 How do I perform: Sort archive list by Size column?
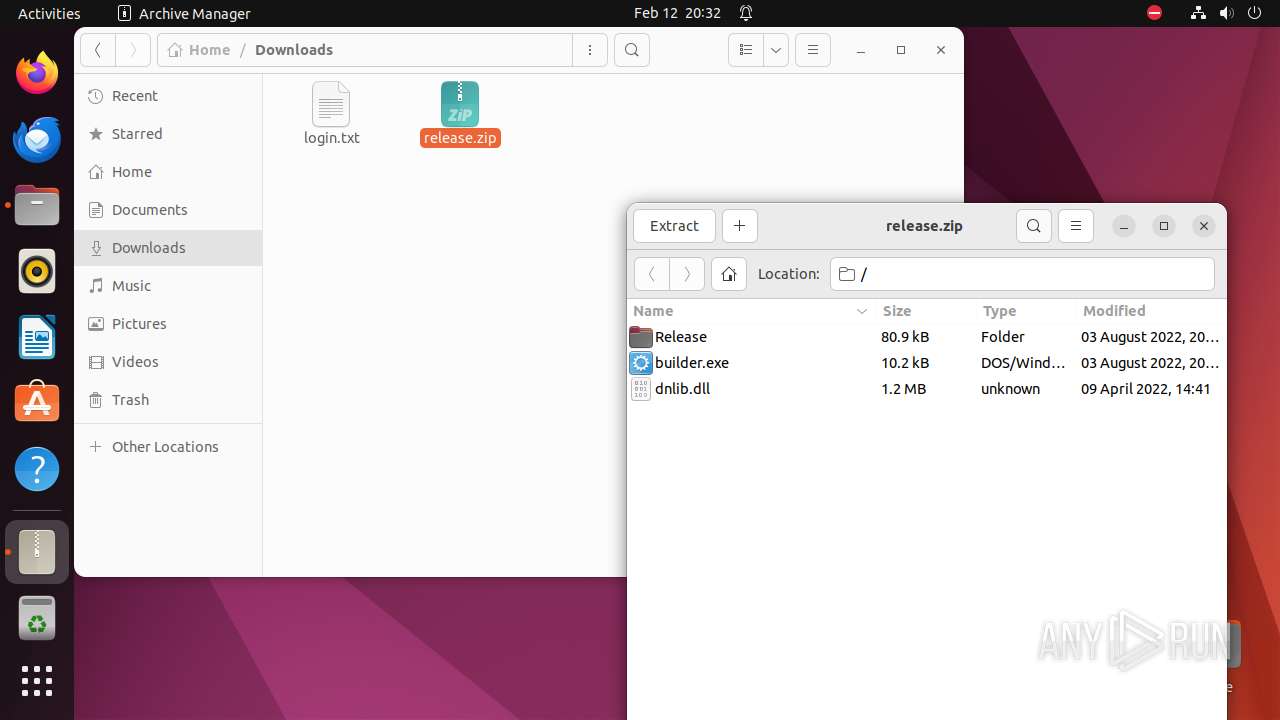925,311
